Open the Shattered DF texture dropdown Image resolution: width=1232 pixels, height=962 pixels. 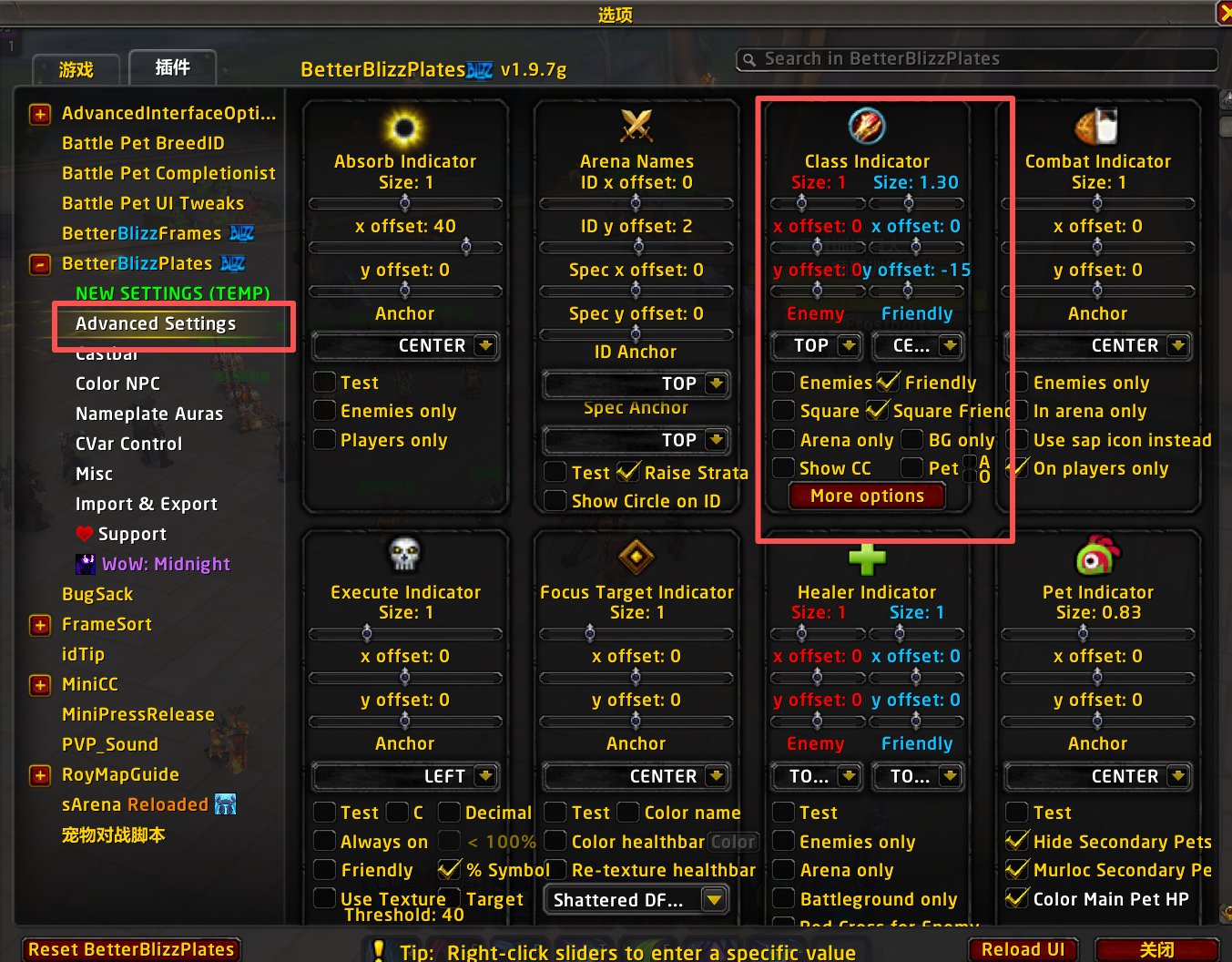click(x=636, y=900)
